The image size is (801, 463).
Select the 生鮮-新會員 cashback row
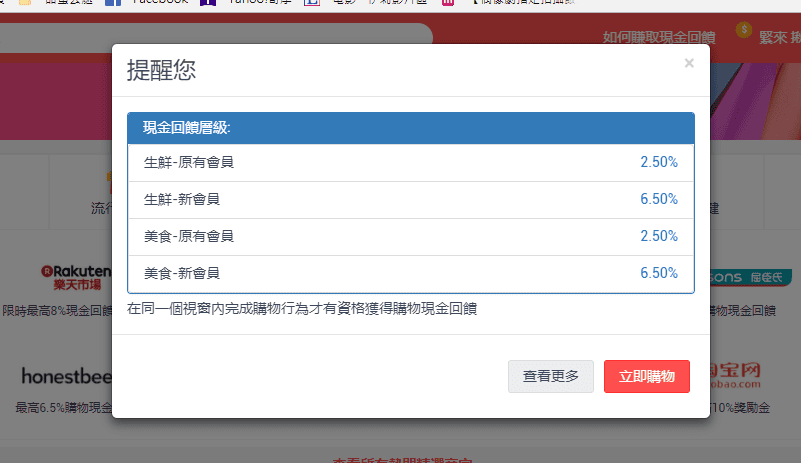click(x=410, y=199)
